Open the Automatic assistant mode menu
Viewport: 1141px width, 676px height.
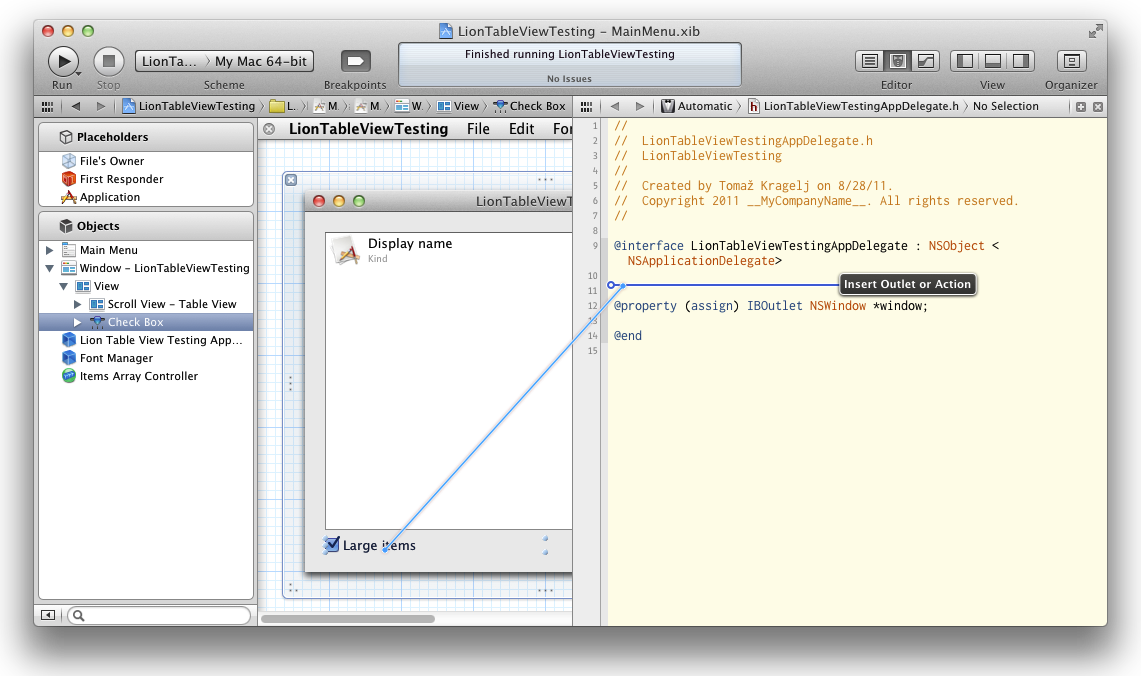click(697, 106)
